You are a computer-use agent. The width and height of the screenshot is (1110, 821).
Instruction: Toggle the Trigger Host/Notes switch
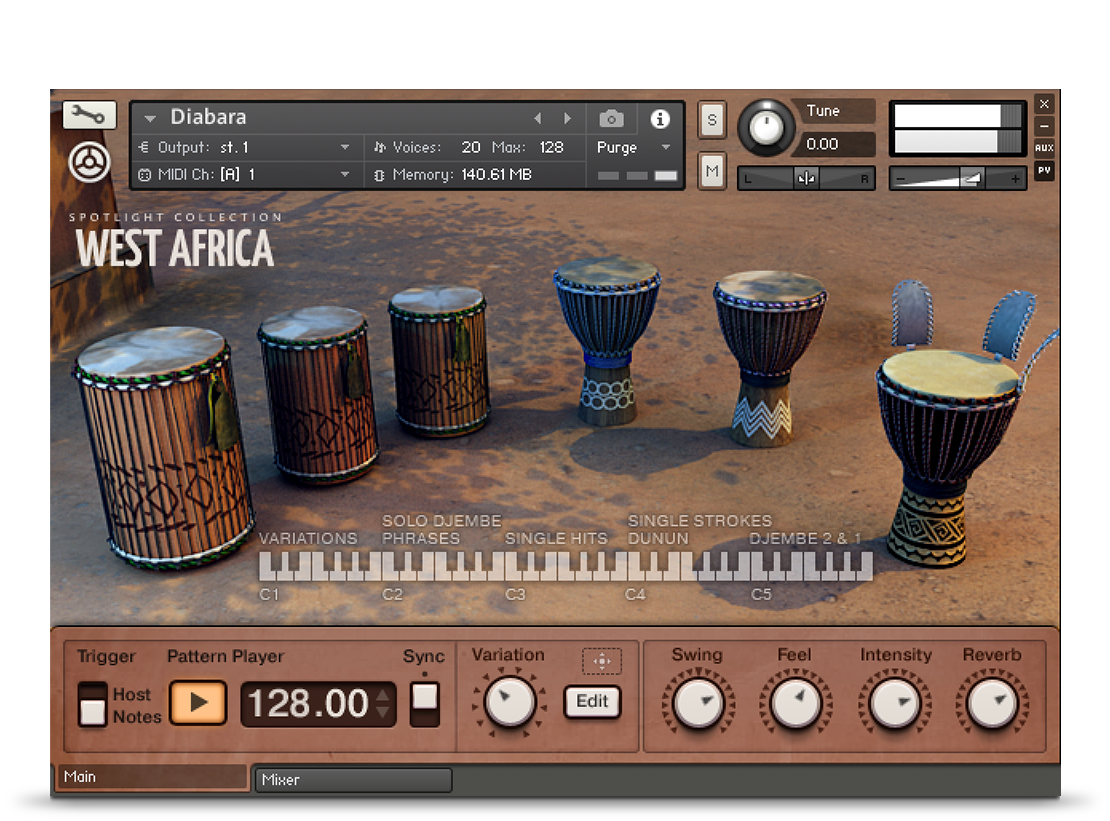(92, 704)
